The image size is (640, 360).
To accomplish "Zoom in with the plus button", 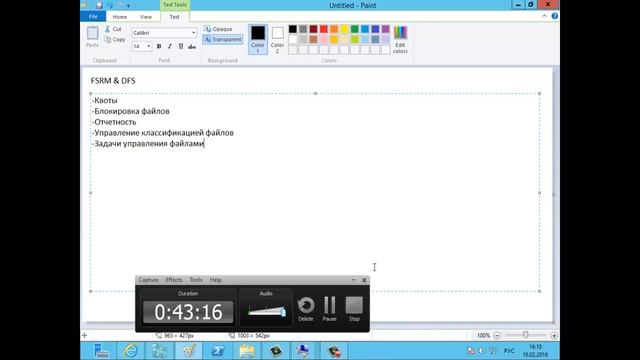I will pyautogui.click(x=554, y=336).
